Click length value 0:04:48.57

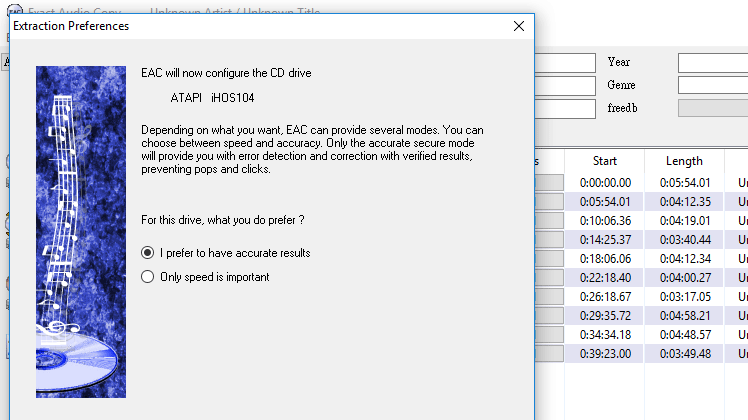pos(685,335)
